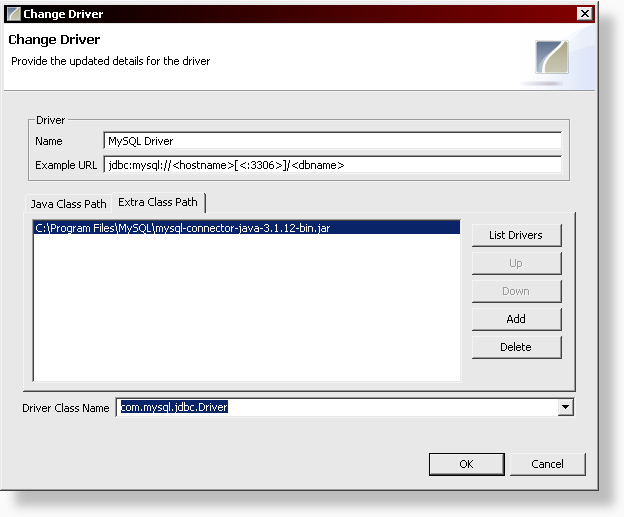The height and width of the screenshot is (517, 624).
Task: Confirm changes with the OK button
Action: 466,464
